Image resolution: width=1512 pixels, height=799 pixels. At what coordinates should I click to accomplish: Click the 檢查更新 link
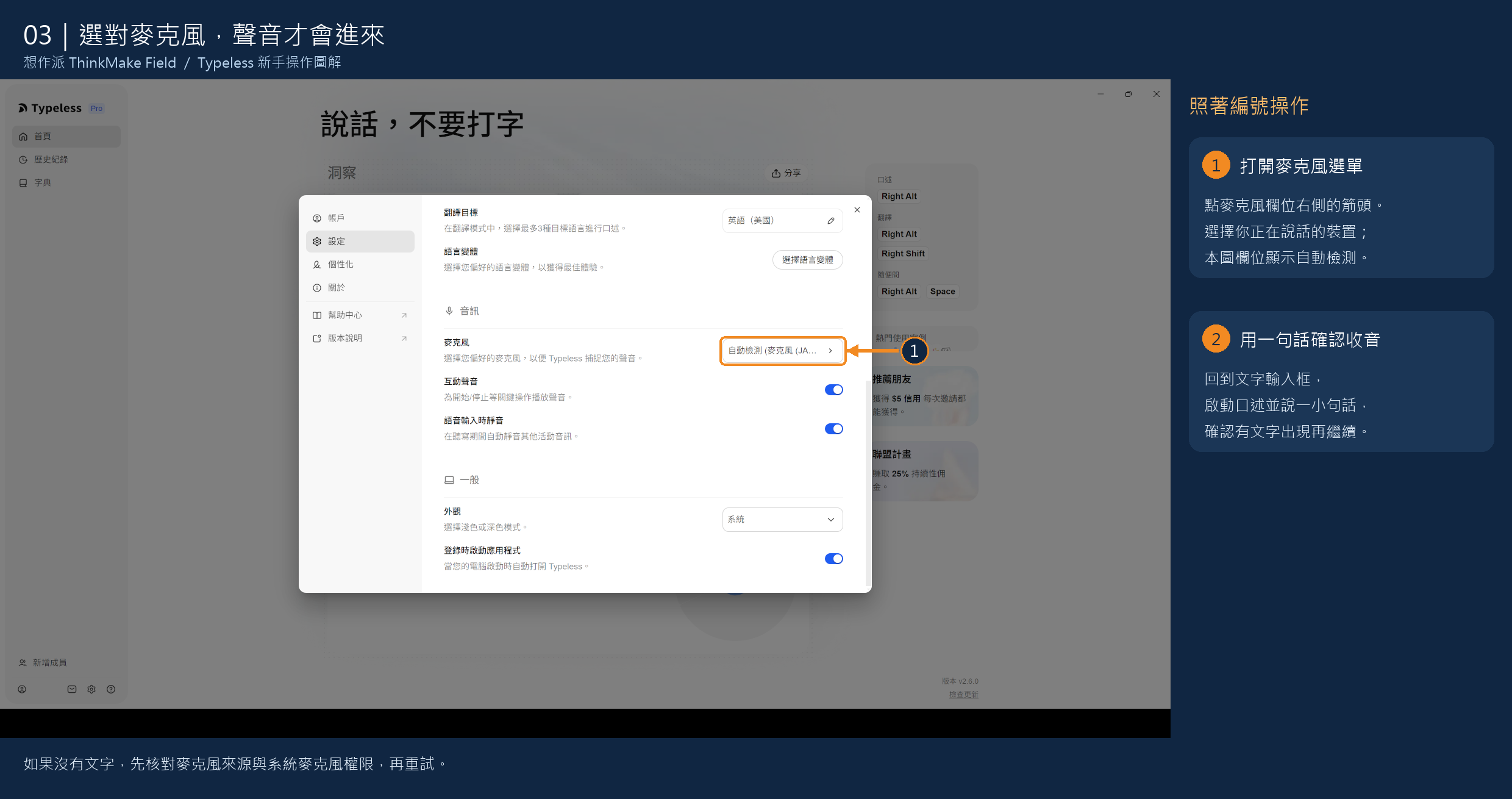pos(963,694)
